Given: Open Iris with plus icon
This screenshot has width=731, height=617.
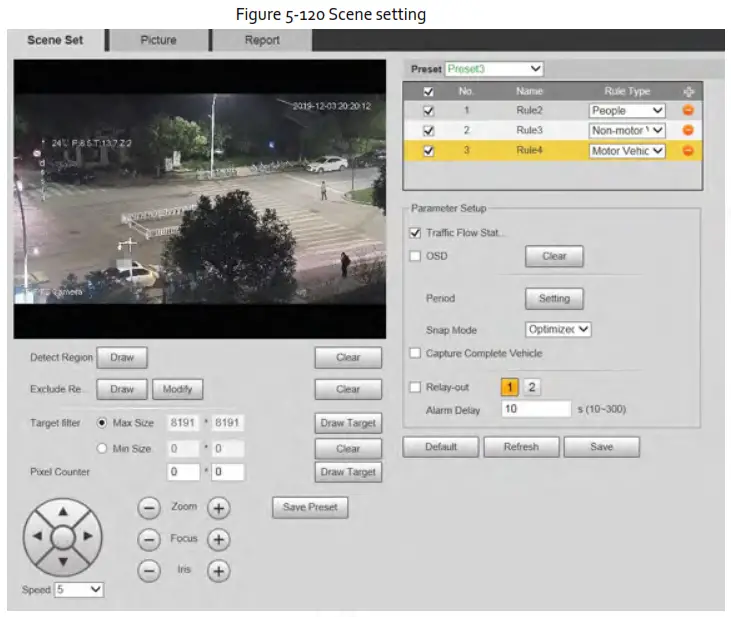Looking at the screenshot, I should click(219, 571).
